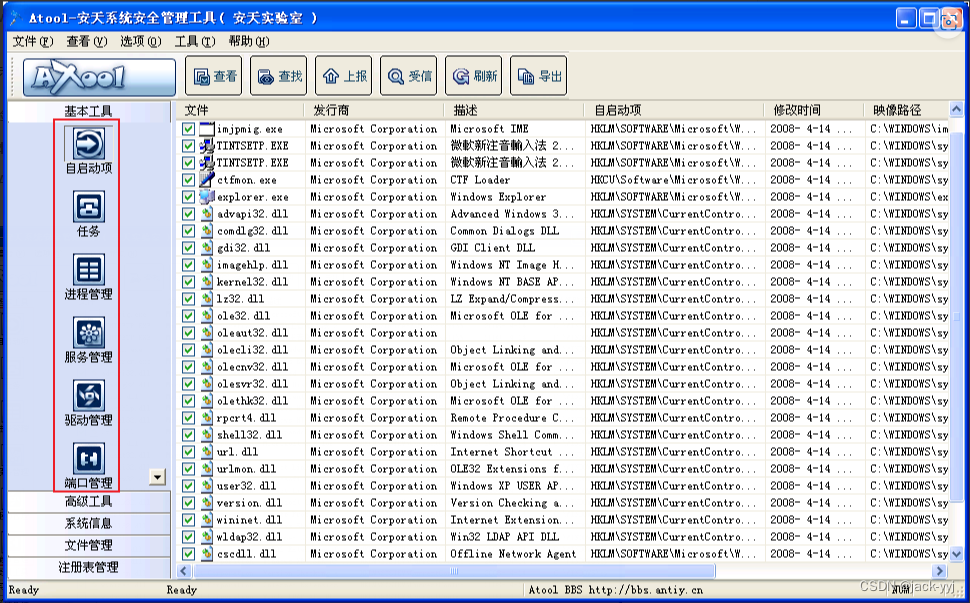The width and height of the screenshot is (970, 603).
Task: Select the kernel32.dll file icon
Action: [207, 282]
